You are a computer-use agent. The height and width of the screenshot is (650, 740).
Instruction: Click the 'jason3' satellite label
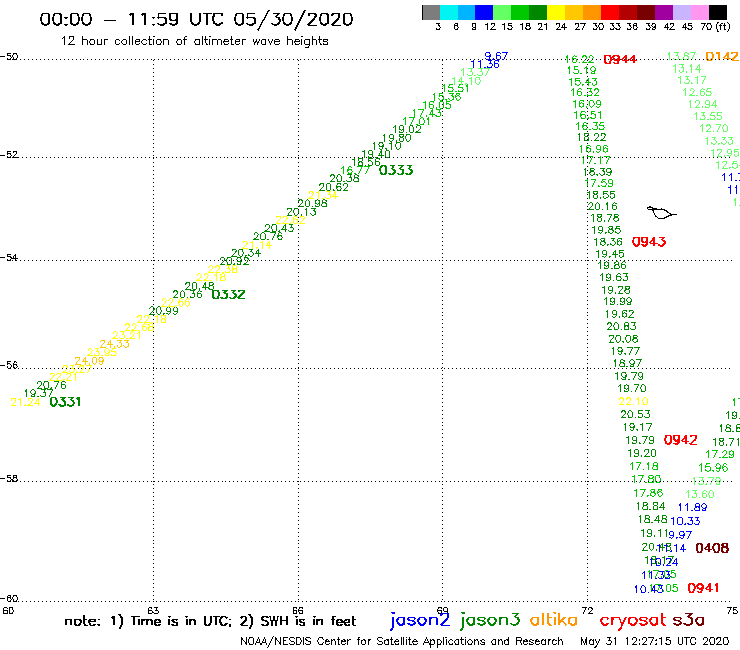(490, 621)
